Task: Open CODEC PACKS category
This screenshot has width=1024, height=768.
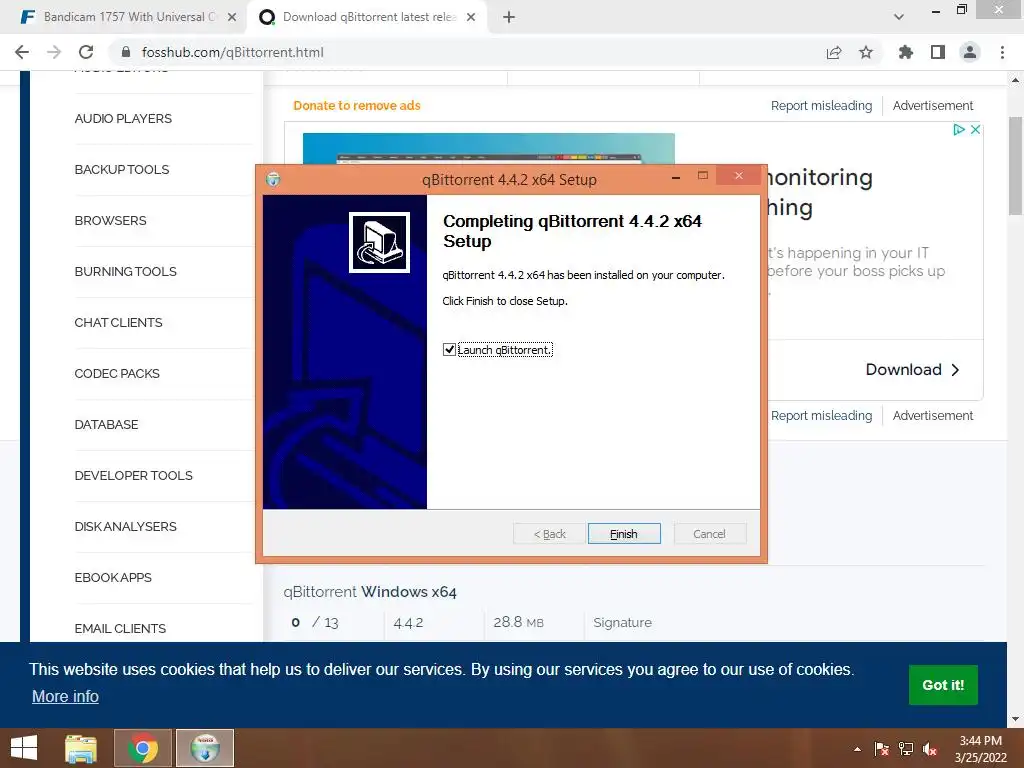Action: (117, 374)
